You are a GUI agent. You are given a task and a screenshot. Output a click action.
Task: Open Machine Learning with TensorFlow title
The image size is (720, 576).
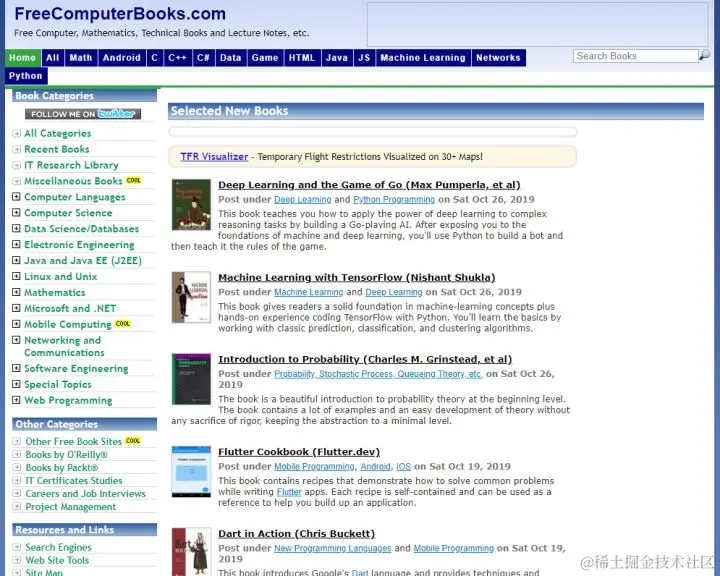pyautogui.click(x=357, y=278)
